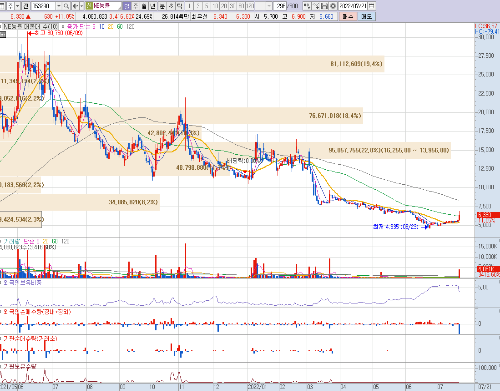Select the period 1 button
Image resolution: width=500 pixels, height=391 pixels.
pyautogui.click(x=189, y=6)
